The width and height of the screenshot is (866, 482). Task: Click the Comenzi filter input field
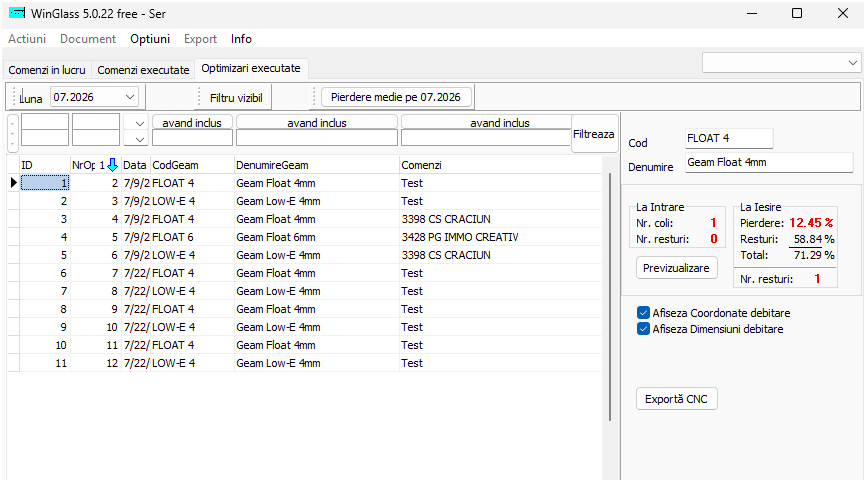pyautogui.click(x=486, y=138)
